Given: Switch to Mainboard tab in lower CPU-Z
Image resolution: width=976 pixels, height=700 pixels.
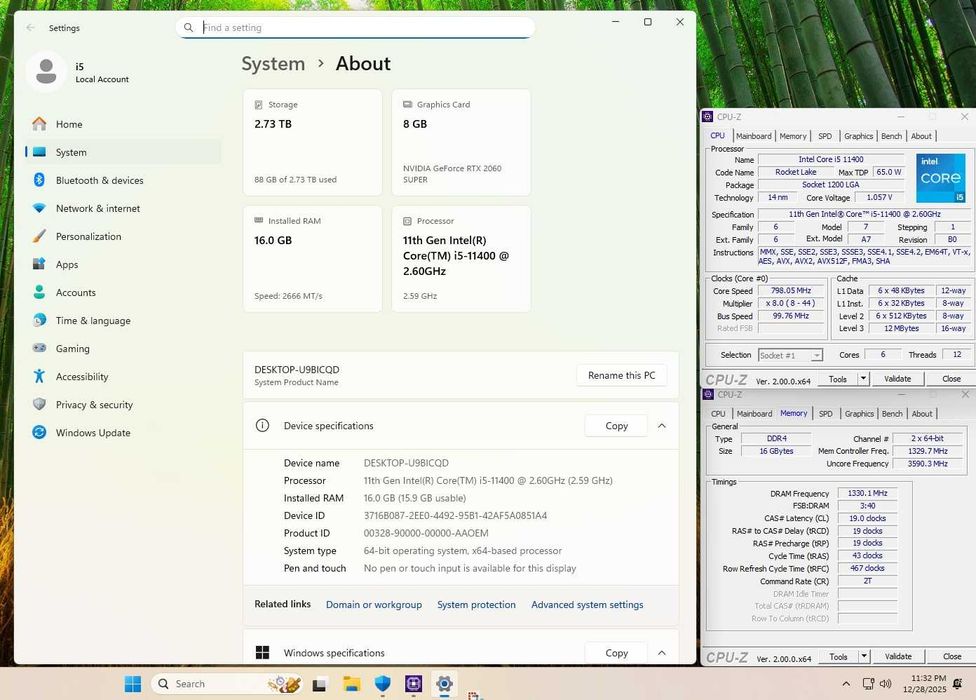Looking at the screenshot, I should [754, 413].
